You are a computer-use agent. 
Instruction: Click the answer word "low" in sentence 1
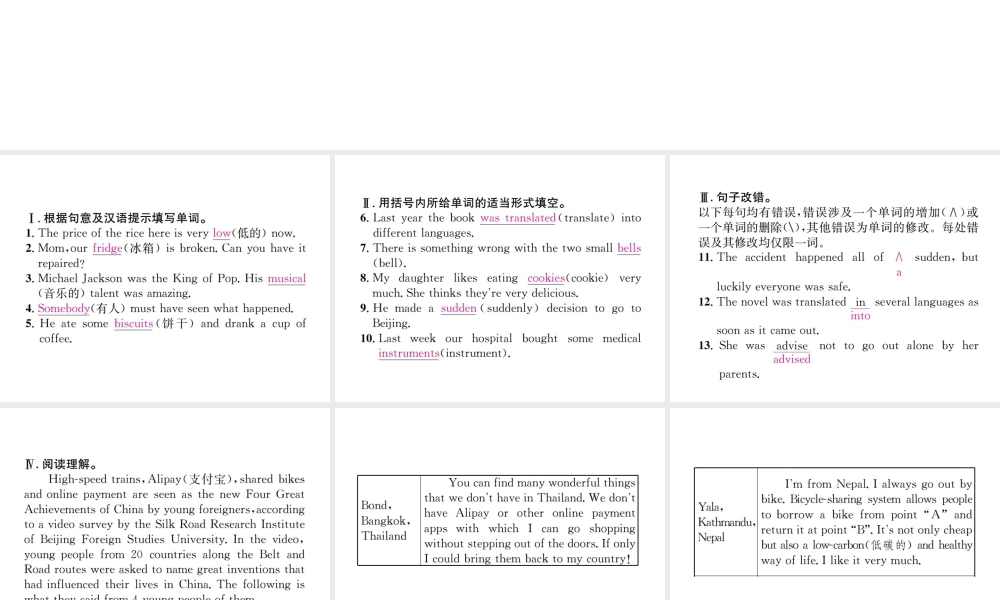[221, 233]
